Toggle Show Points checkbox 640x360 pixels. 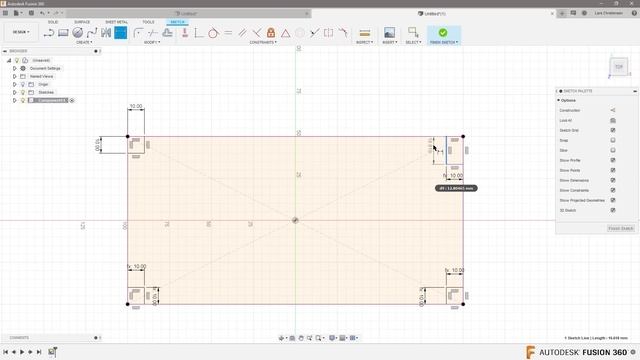[613, 170]
